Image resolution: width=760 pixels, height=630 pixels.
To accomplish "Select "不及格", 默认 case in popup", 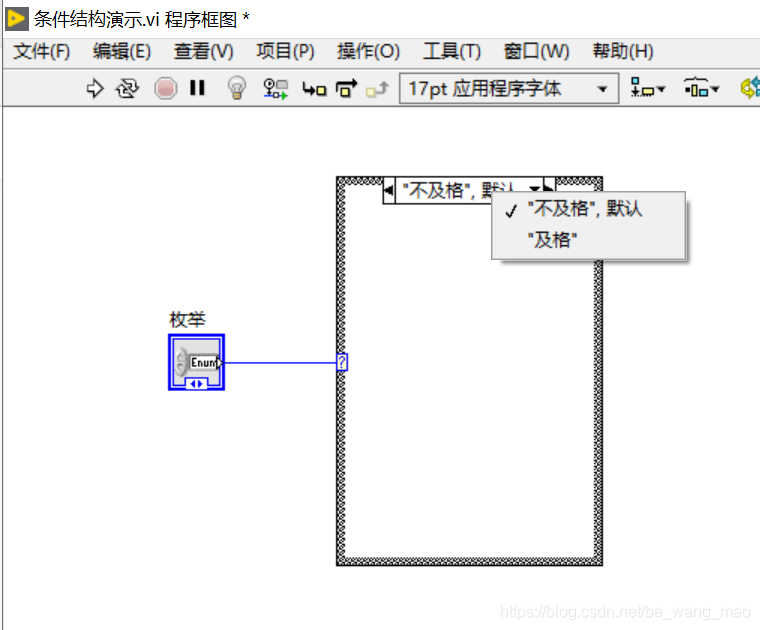I will pos(588,209).
